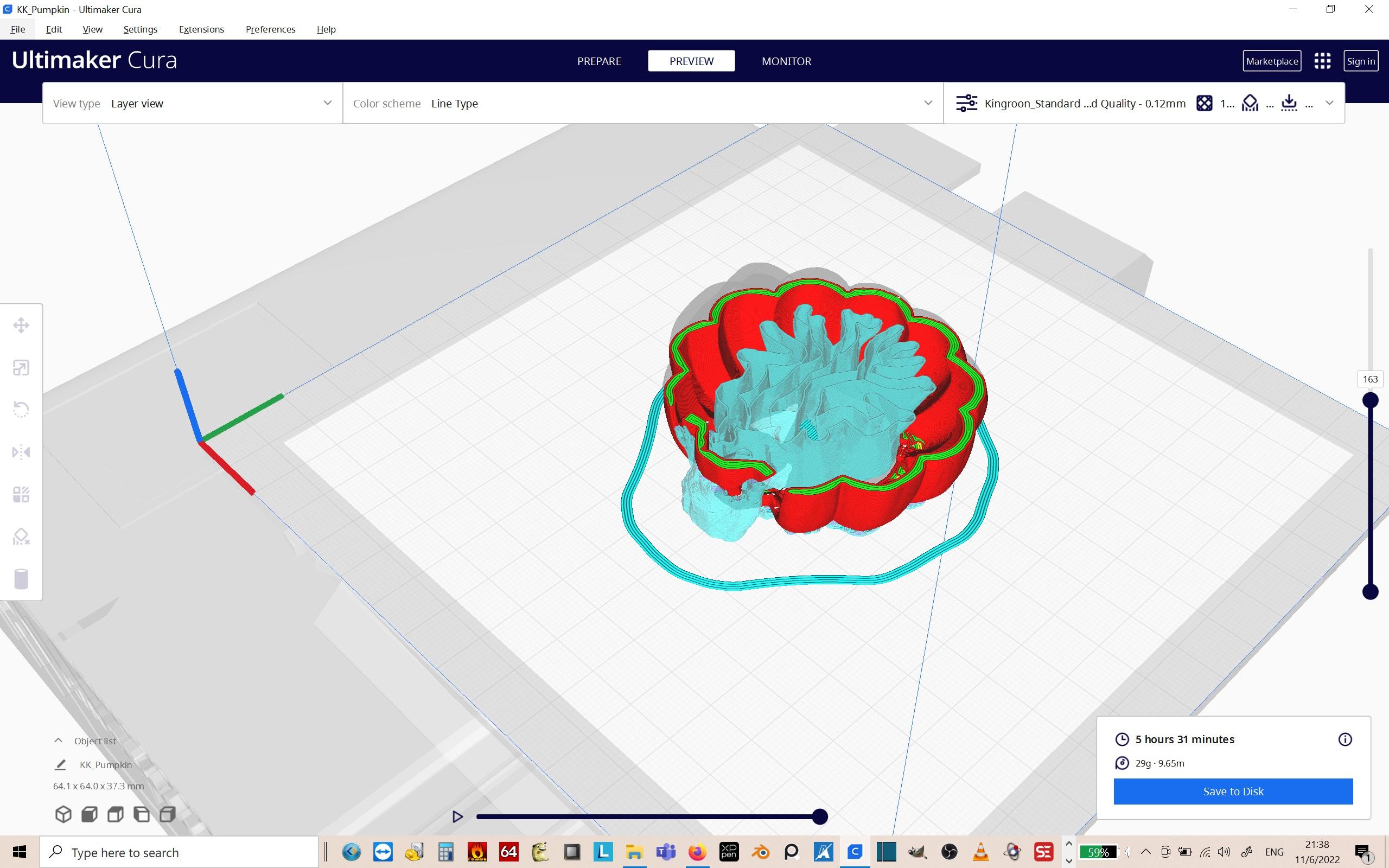Switch to right side camera view

[168, 814]
